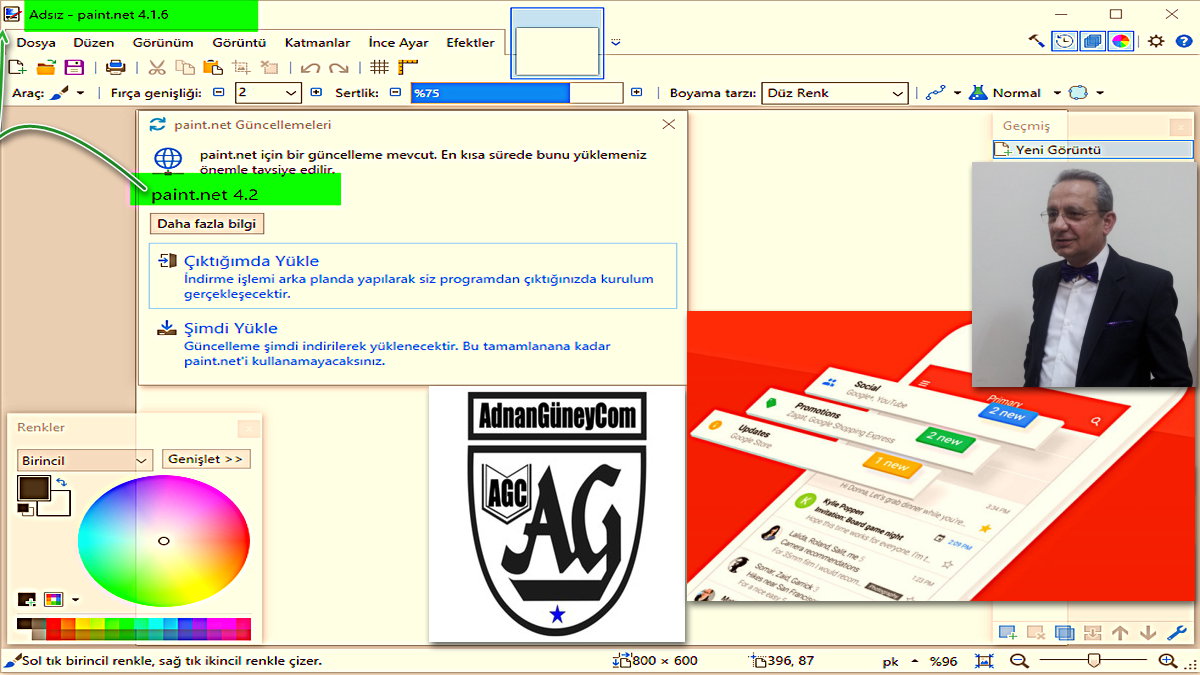
Task: Open the pk units dropdown arrow
Action: (915, 661)
